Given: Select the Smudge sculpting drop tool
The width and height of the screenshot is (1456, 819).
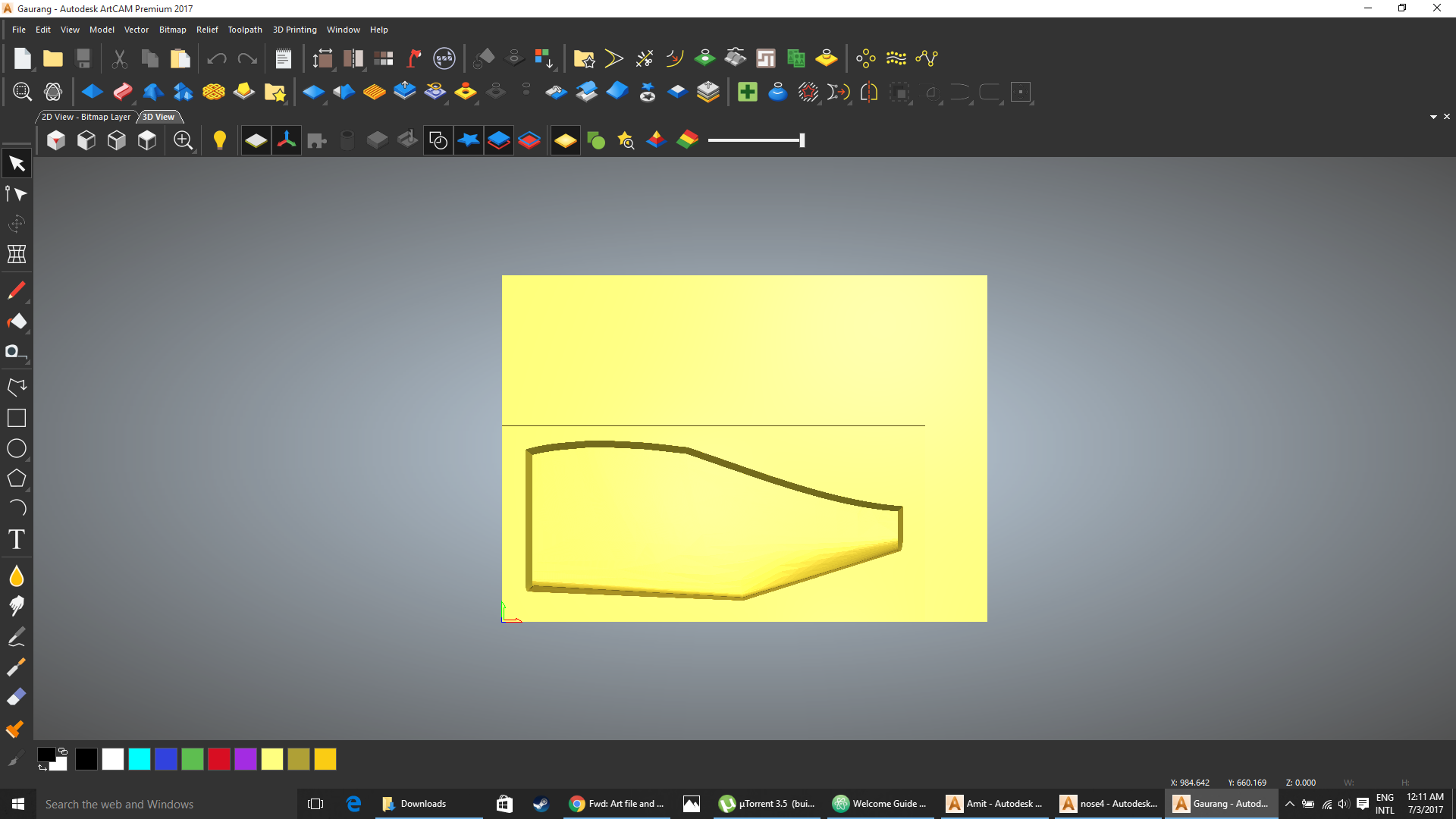Looking at the screenshot, I should click(x=17, y=576).
